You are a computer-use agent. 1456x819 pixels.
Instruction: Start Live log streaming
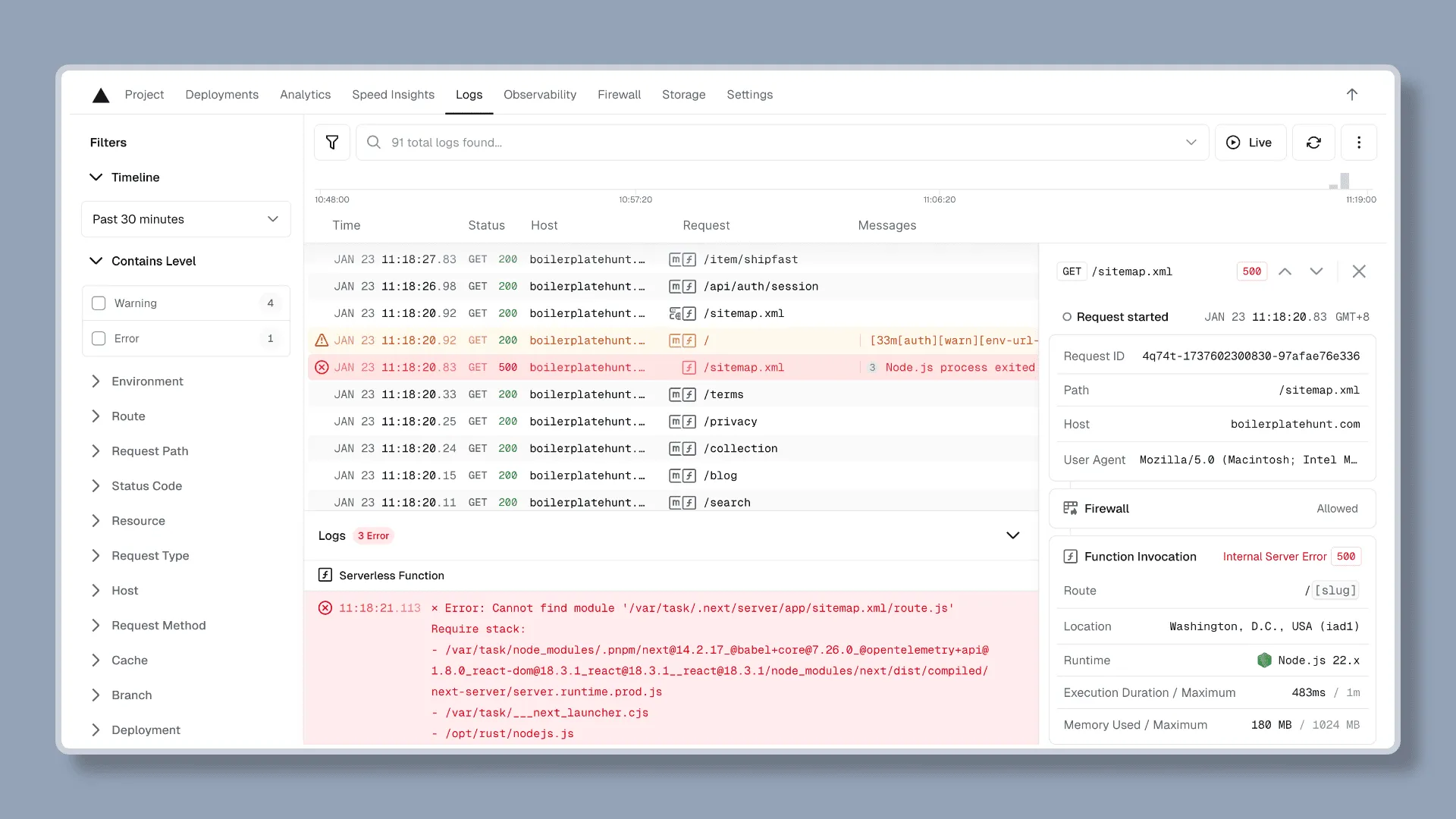point(1250,143)
